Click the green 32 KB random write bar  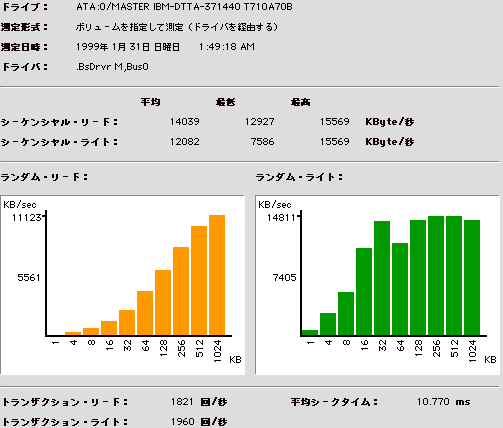click(x=382, y=278)
